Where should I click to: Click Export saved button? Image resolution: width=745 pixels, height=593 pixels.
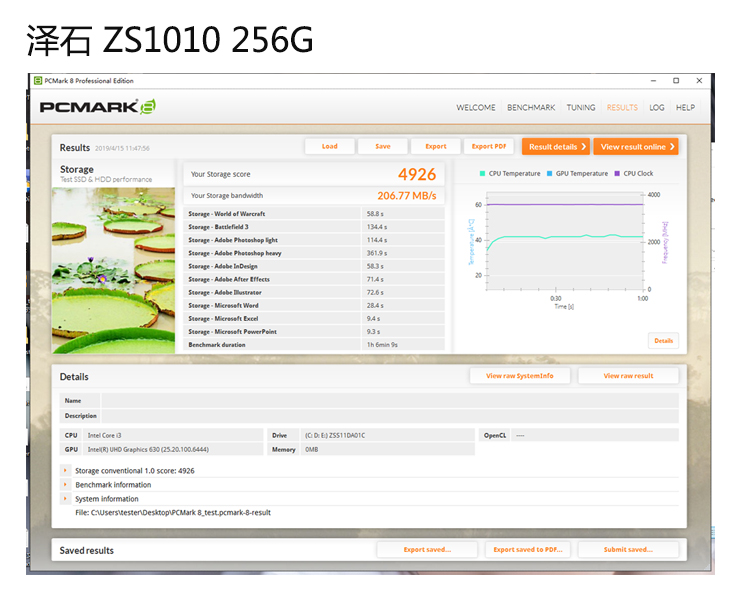(427, 550)
